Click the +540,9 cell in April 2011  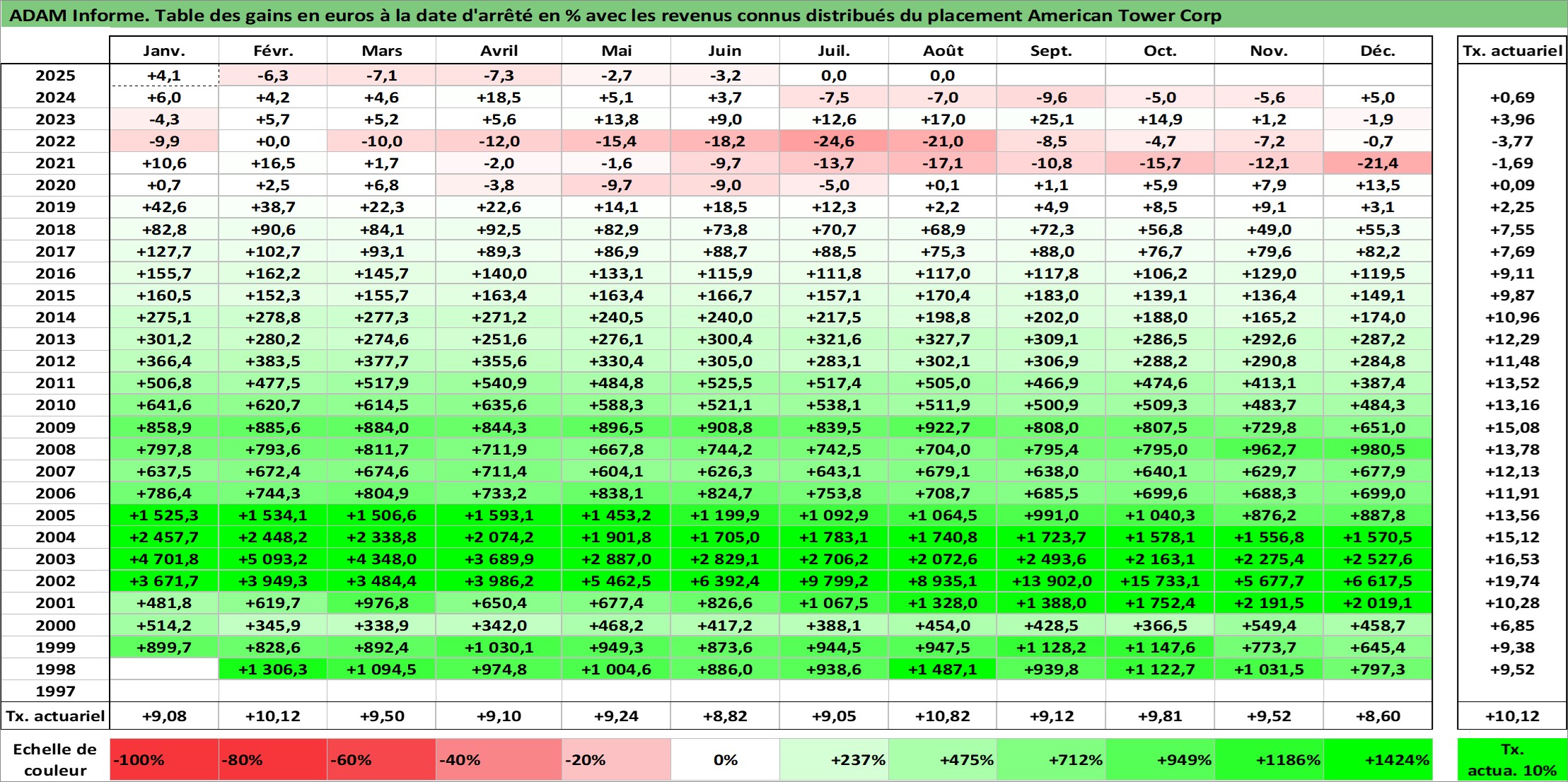pyautogui.click(x=499, y=383)
